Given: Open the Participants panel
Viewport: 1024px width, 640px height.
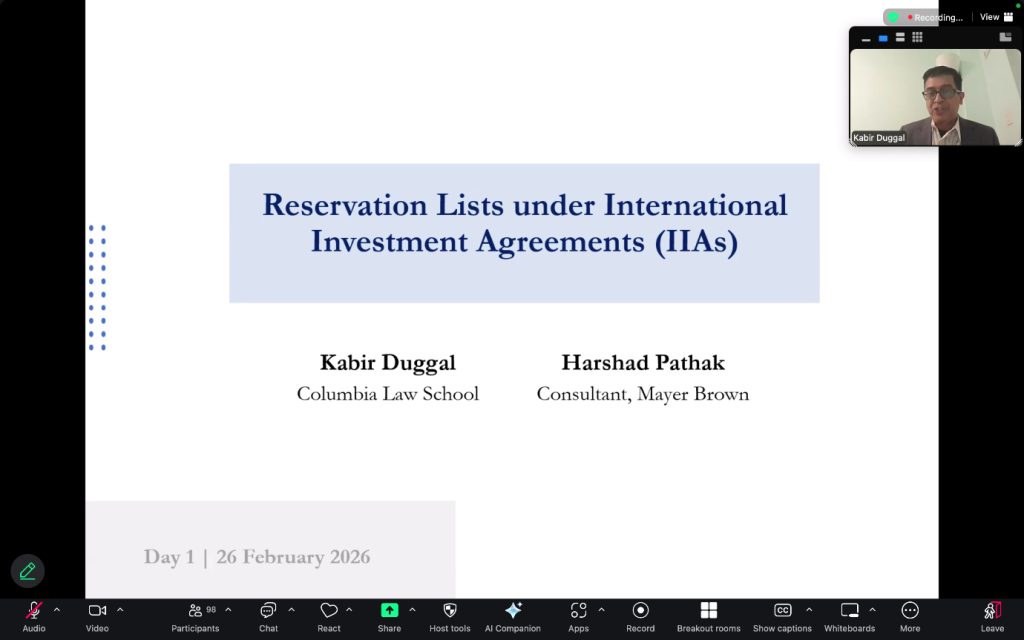Looking at the screenshot, I should (195, 611).
